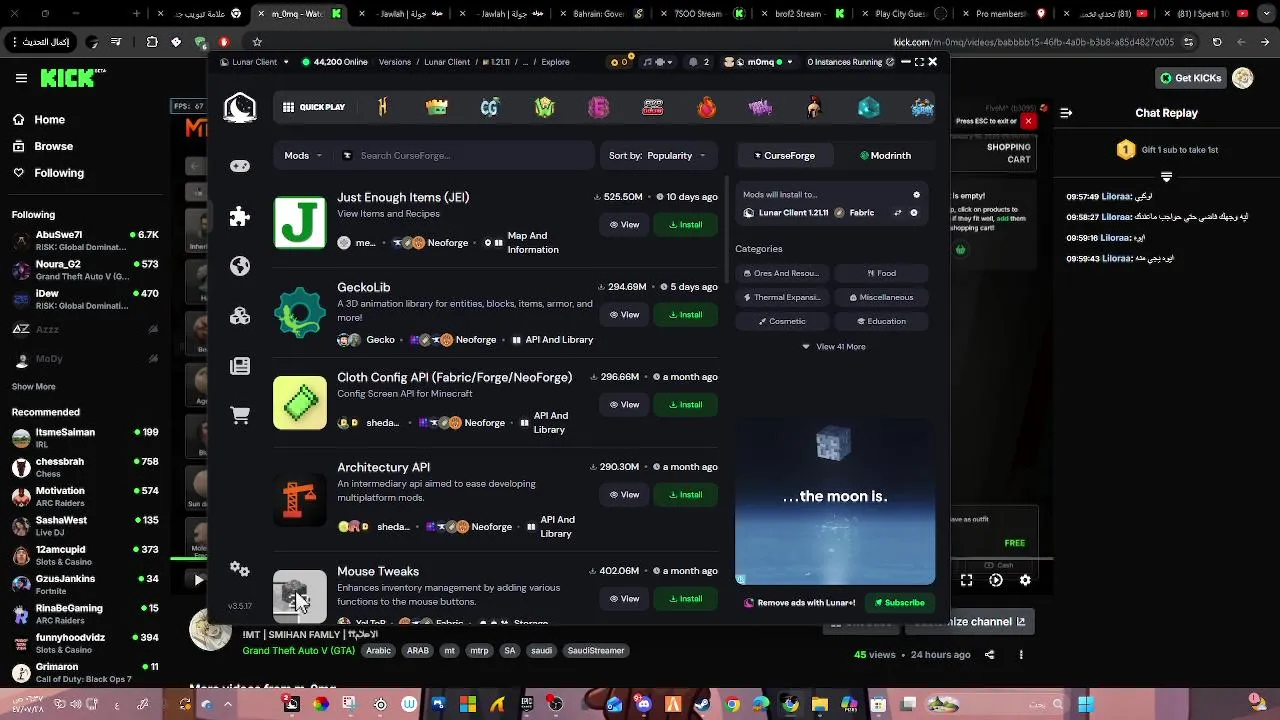Image resolution: width=1280 pixels, height=720 pixels.
Task: Open the Kick hamburger menu
Action: (21, 78)
